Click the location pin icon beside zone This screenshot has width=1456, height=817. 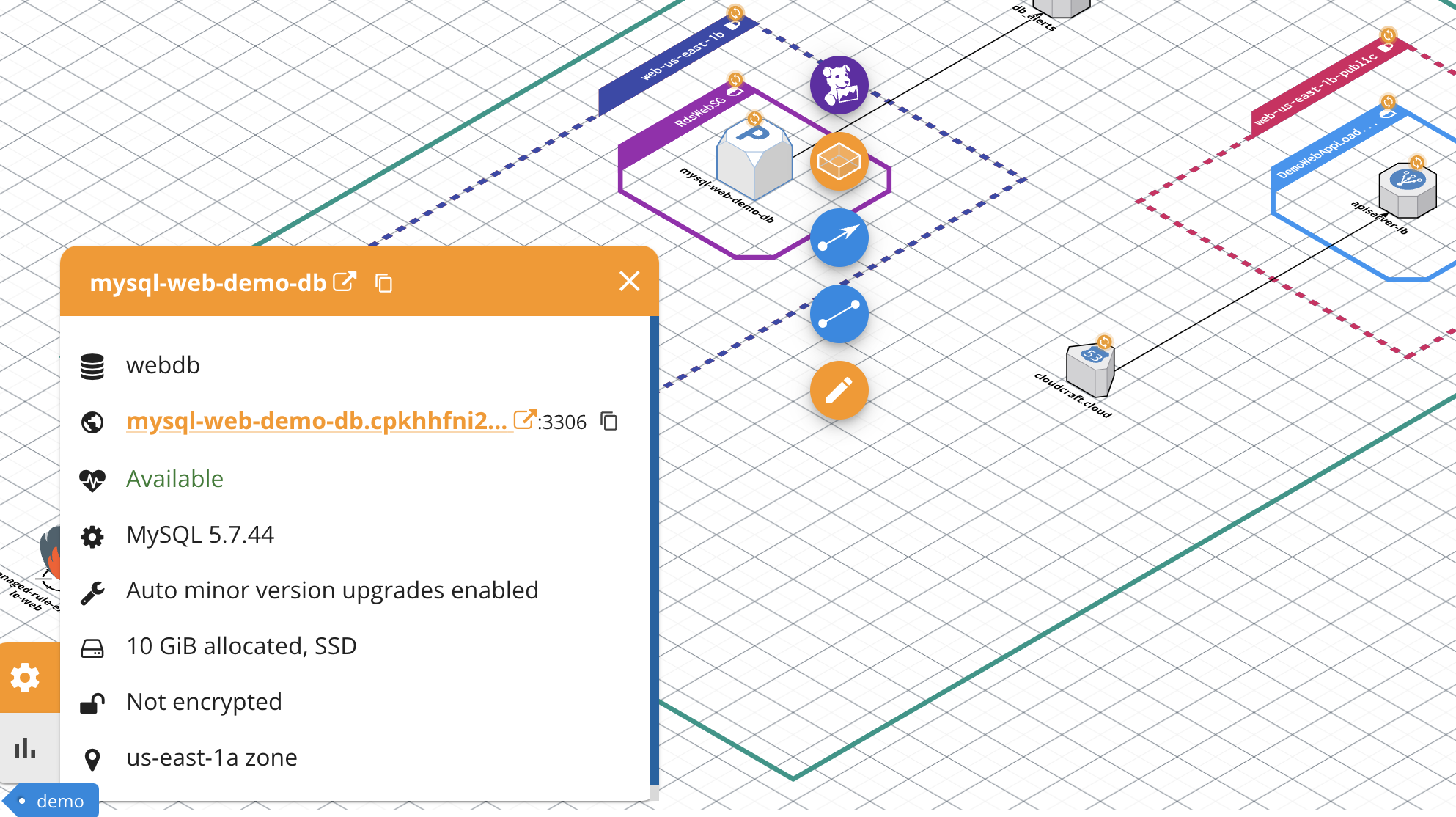[x=92, y=760]
